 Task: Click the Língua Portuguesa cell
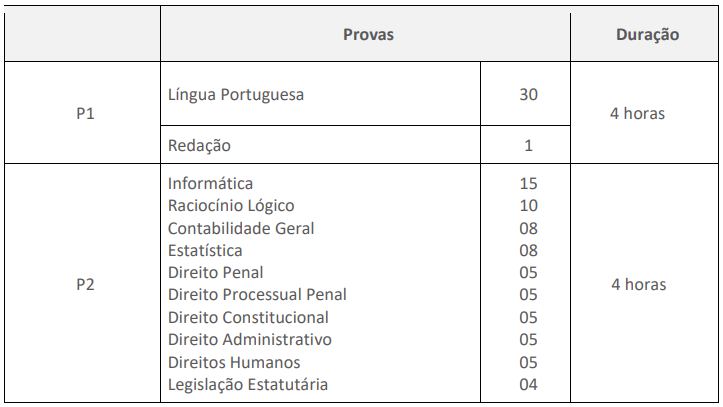tap(236, 95)
